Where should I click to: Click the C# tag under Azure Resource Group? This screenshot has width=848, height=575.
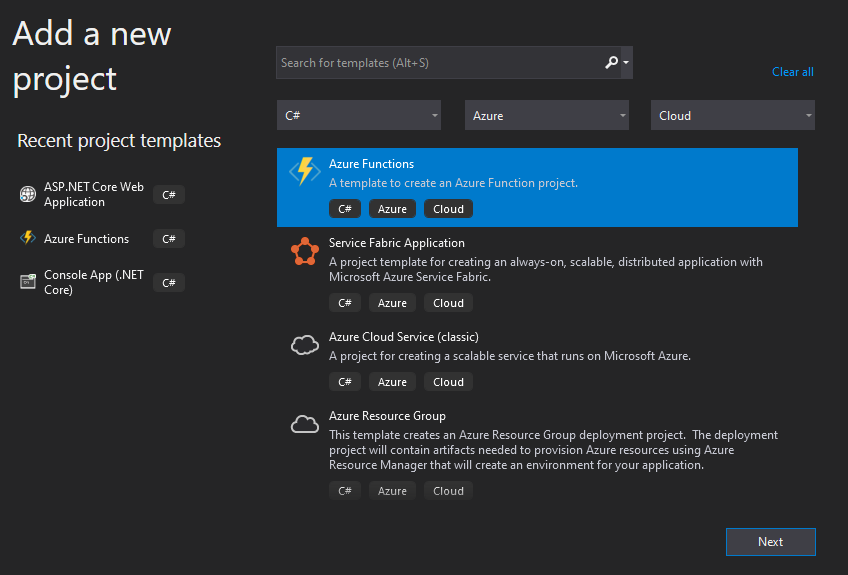[x=344, y=491]
